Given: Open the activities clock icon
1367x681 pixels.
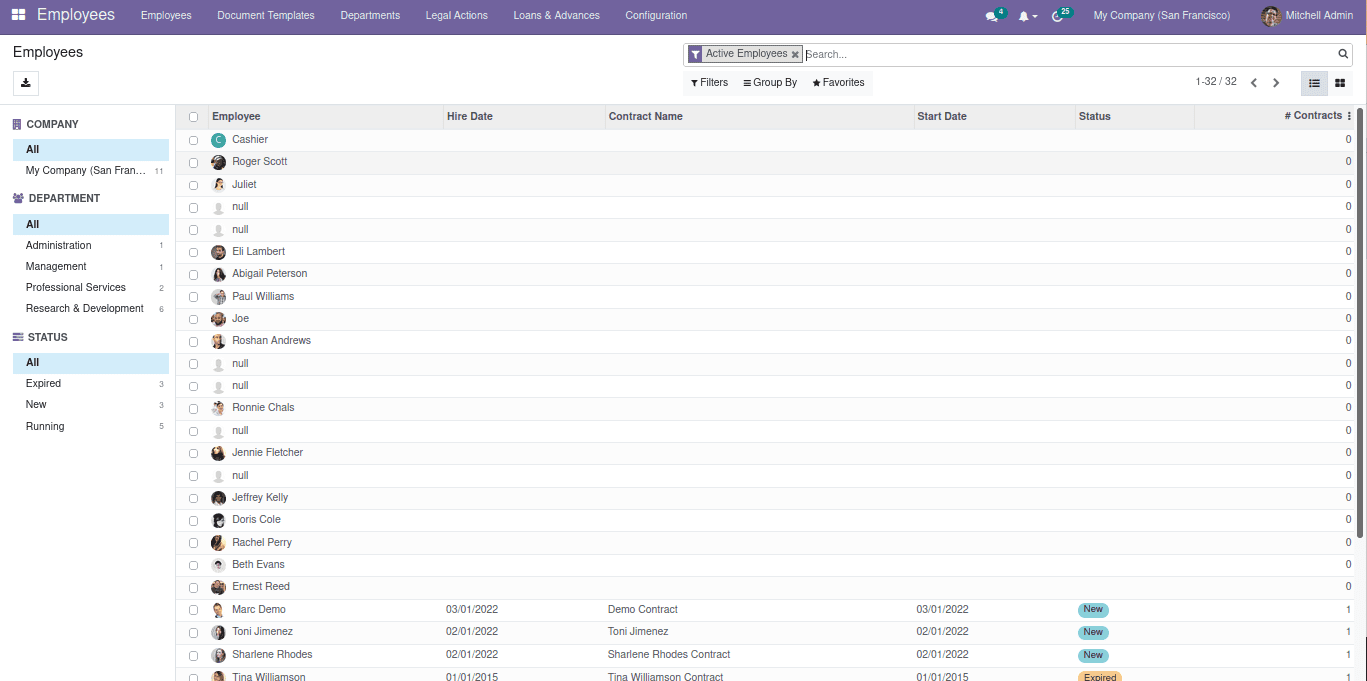Looking at the screenshot, I should 1057,16.
